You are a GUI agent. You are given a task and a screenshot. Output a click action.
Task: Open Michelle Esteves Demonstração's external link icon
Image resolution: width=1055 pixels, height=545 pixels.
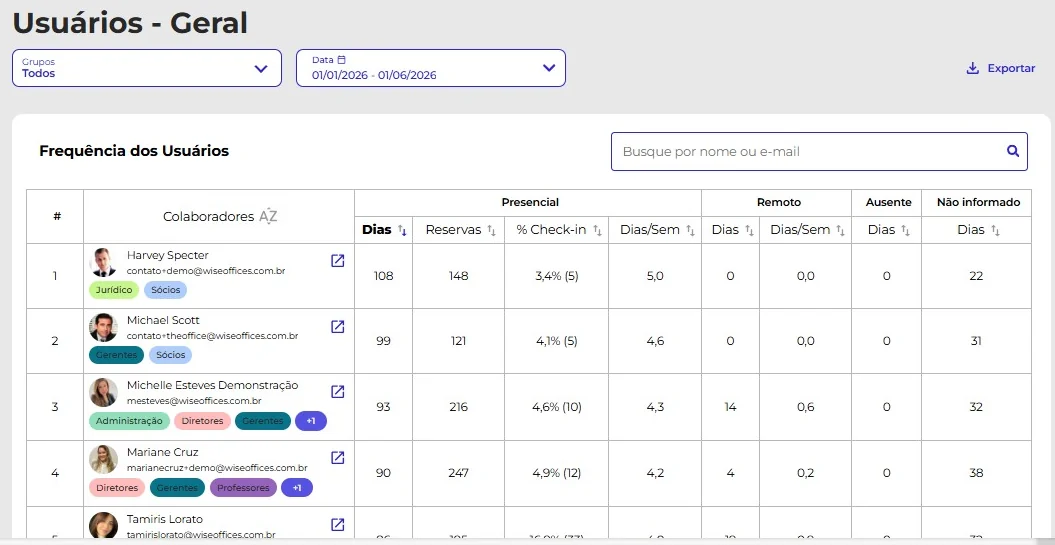[x=338, y=392]
